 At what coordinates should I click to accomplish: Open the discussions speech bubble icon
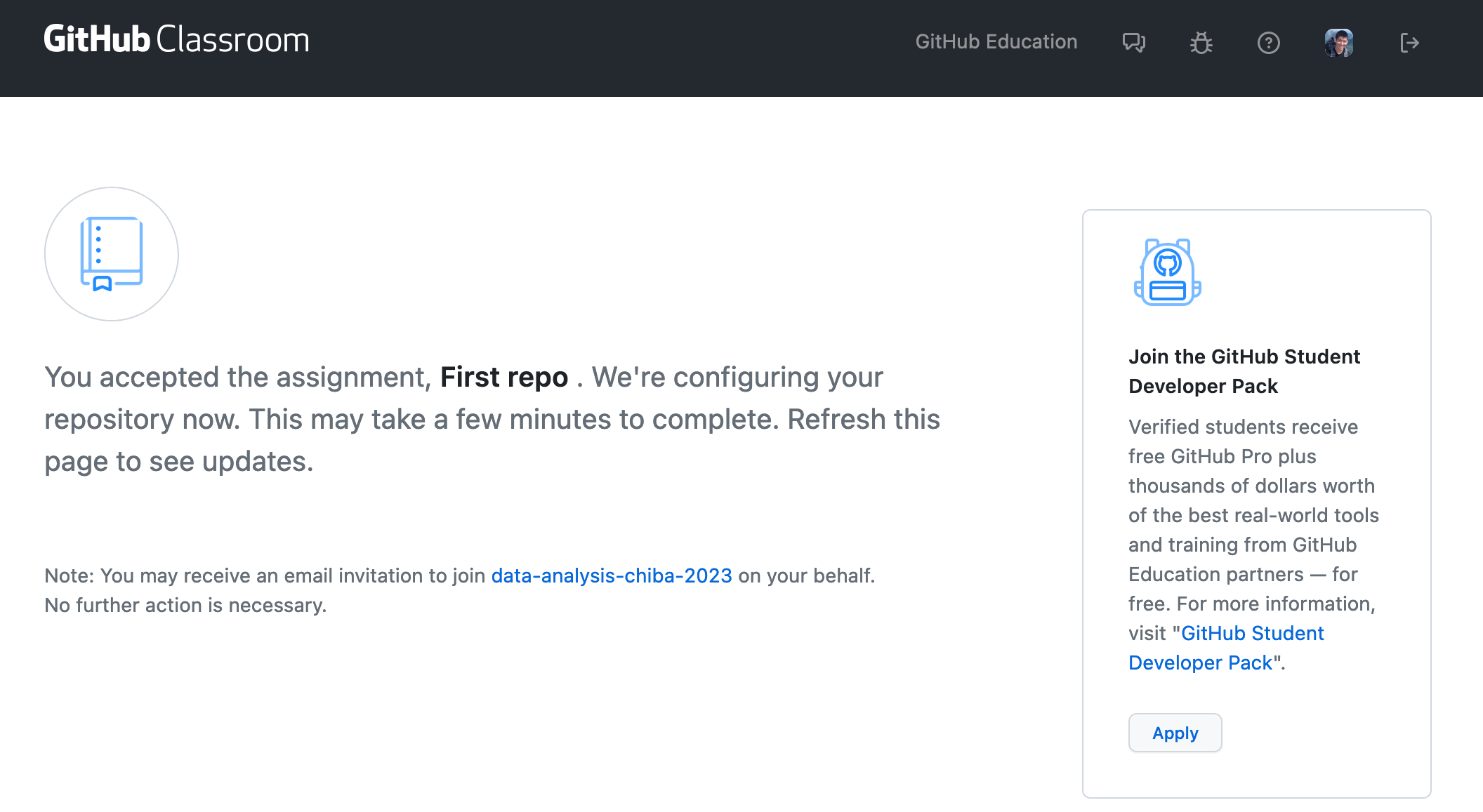coord(1133,43)
